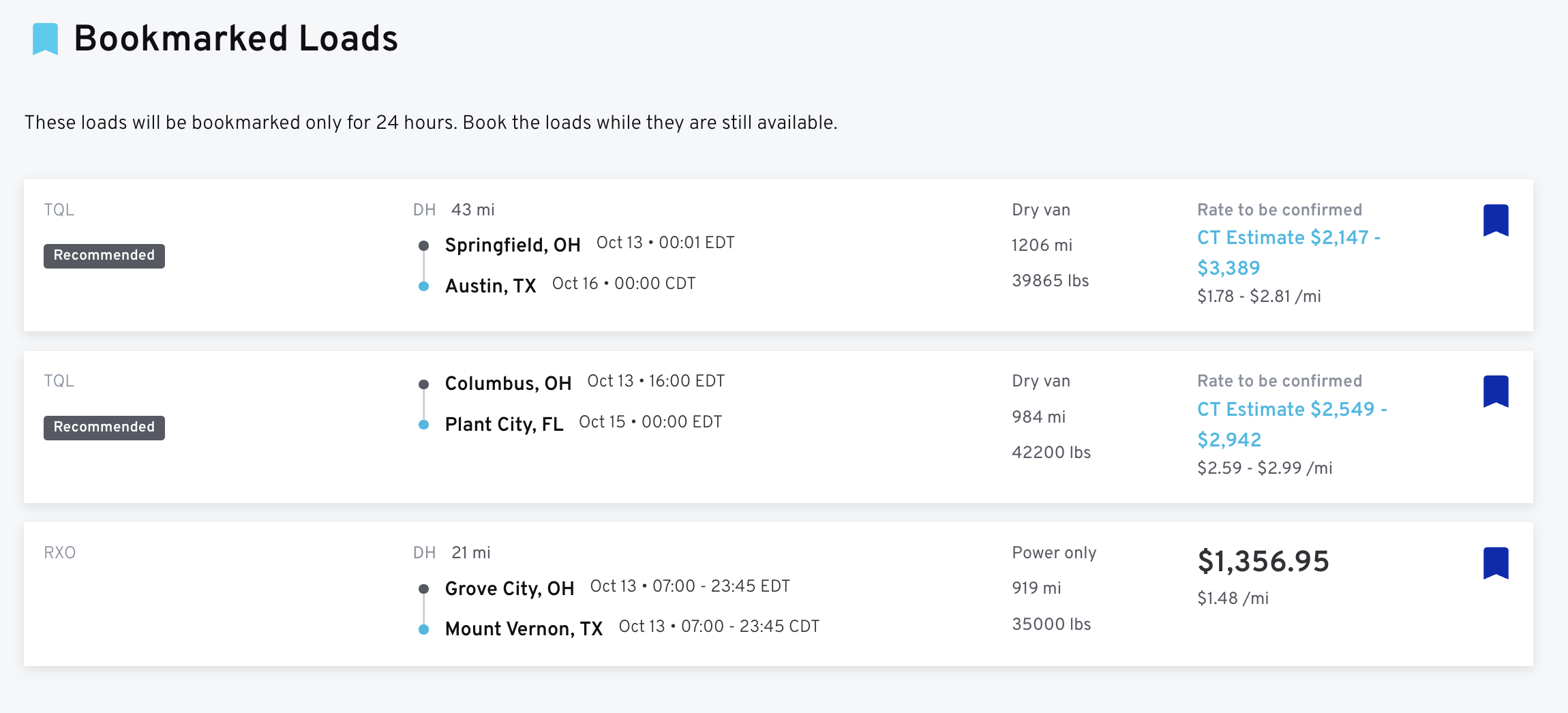Toggle bookmark on Columbus to Plant City load

coord(1496,391)
